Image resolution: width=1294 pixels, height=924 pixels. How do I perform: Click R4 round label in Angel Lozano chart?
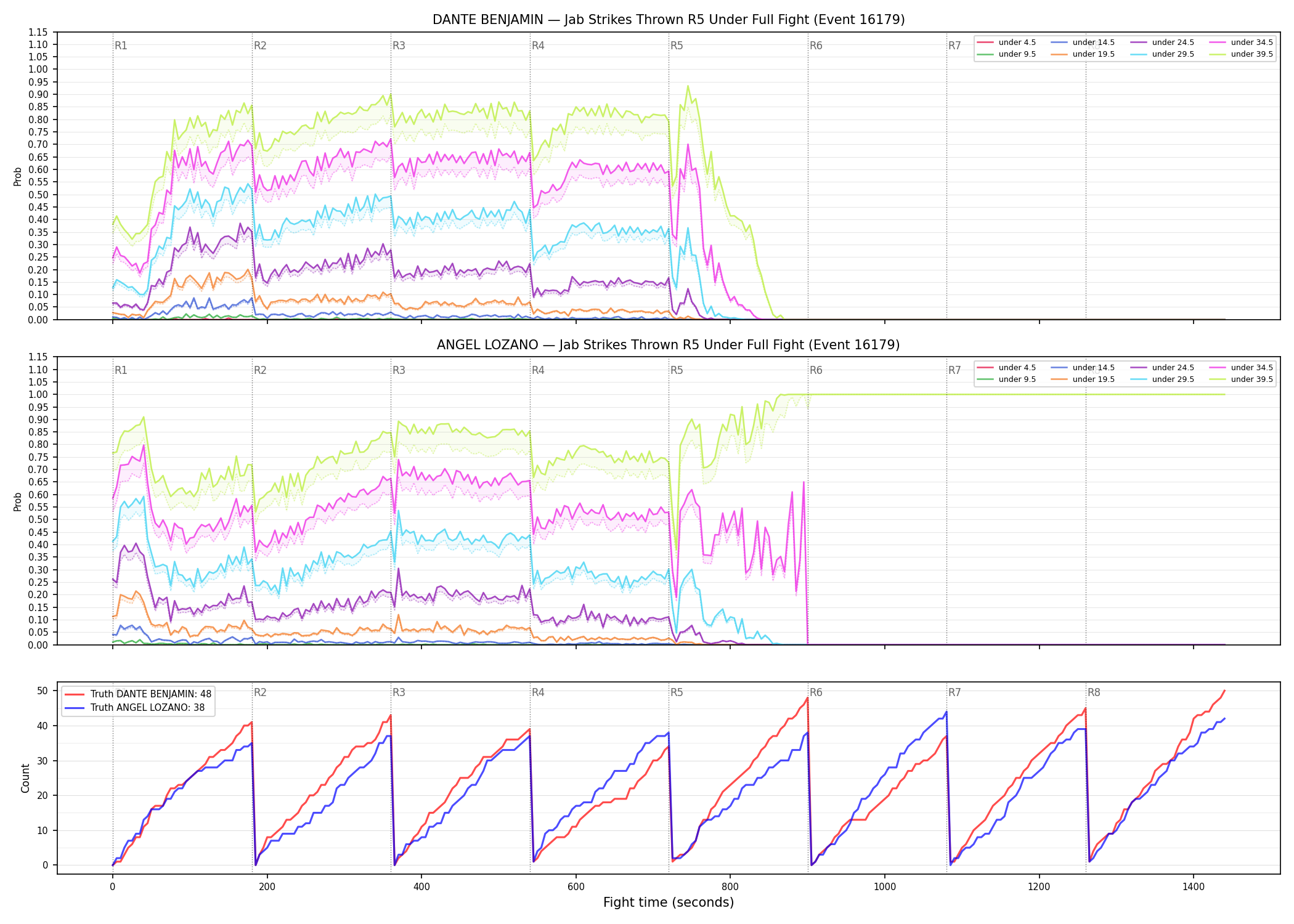[538, 370]
